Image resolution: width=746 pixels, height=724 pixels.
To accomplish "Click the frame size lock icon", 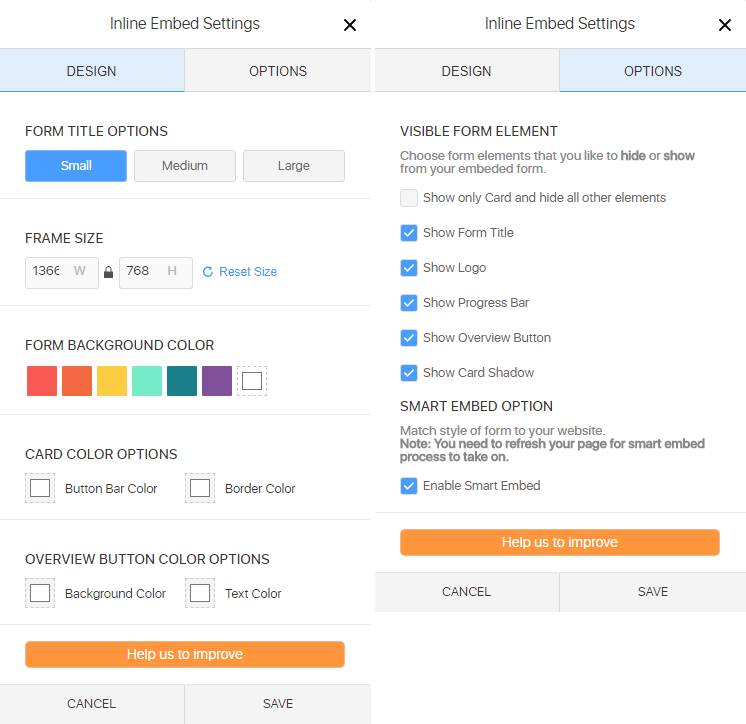I will (x=109, y=272).
